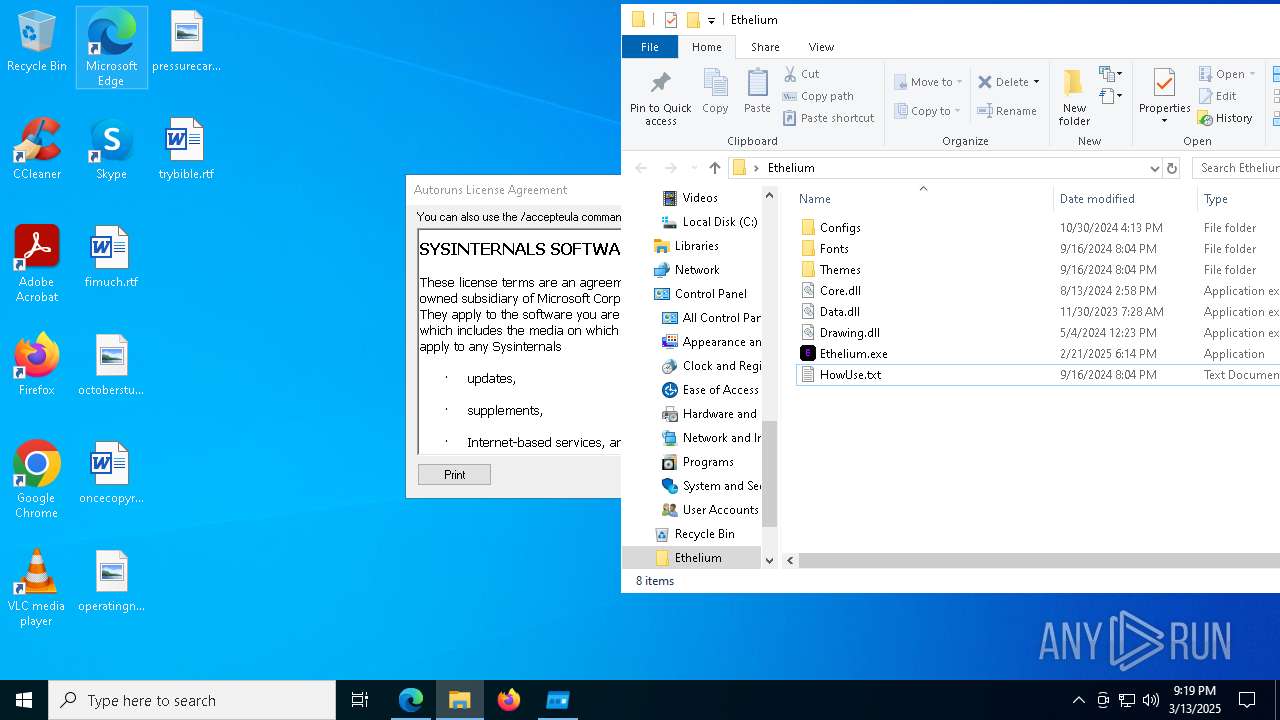Image resolution: width=1280 pixels, height=720 pixels.
Task: Click History in Open group
Action: pyautogui.click(x=1225, y=118)
